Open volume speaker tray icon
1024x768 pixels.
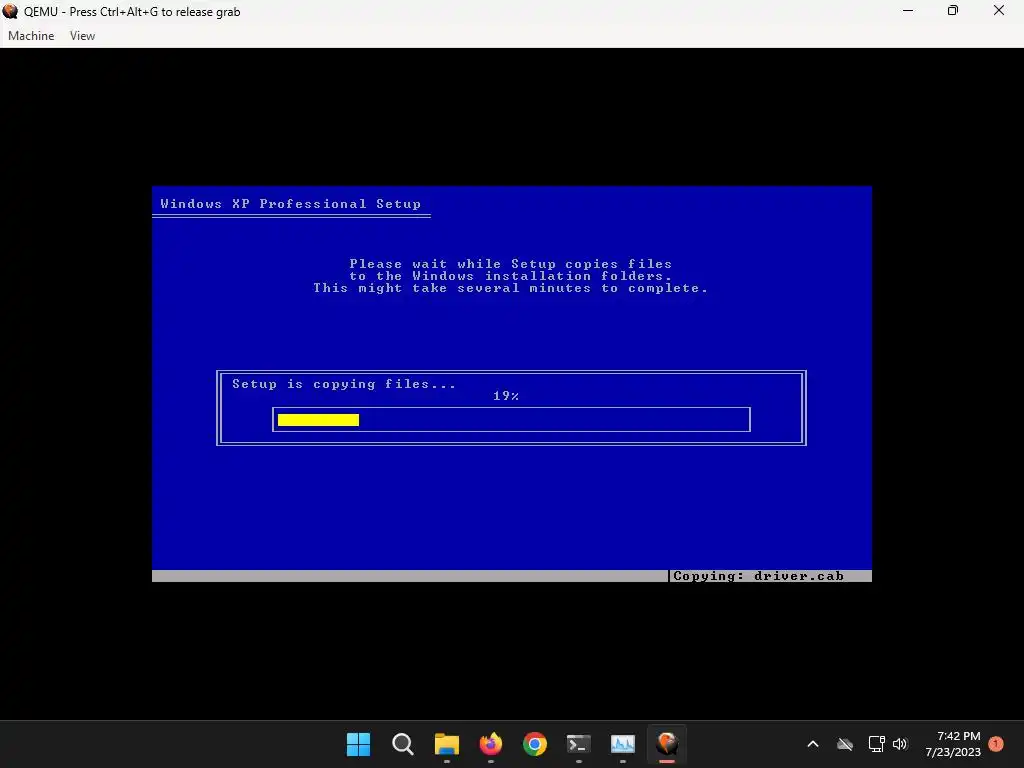900,744
